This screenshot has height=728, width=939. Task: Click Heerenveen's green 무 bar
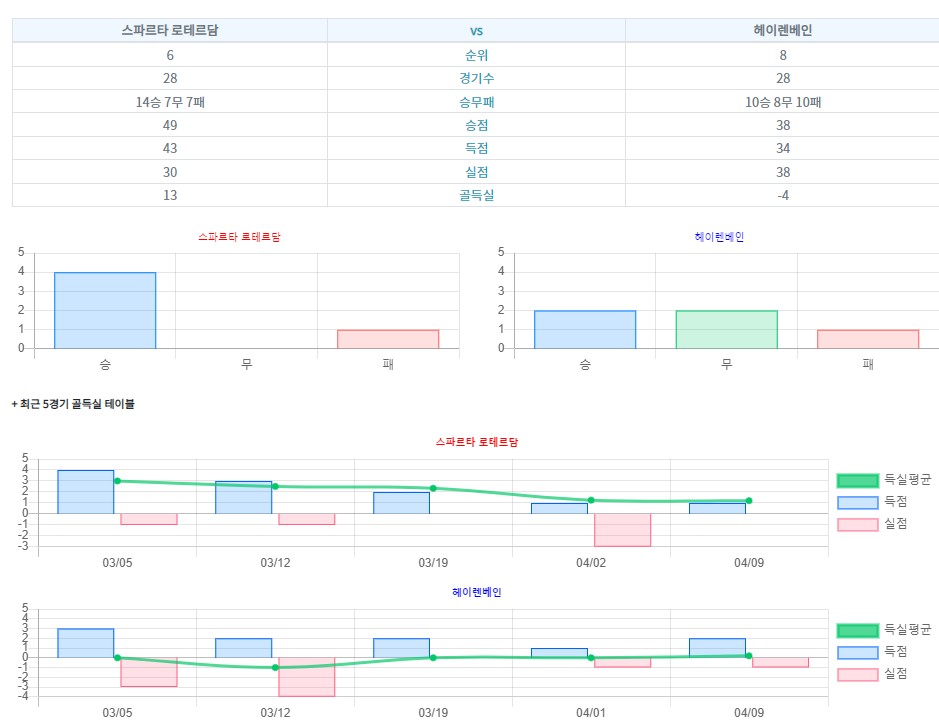(726, 329)
